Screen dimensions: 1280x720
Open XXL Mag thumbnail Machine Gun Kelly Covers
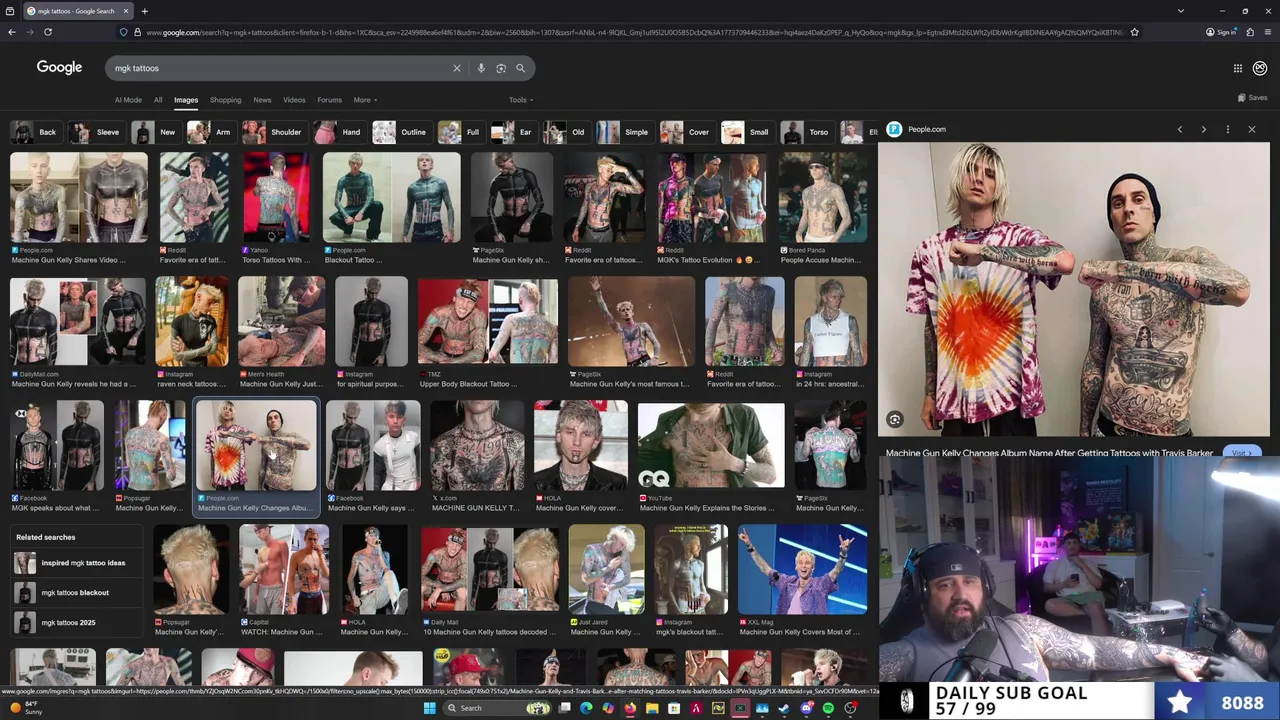click(802, 569)
